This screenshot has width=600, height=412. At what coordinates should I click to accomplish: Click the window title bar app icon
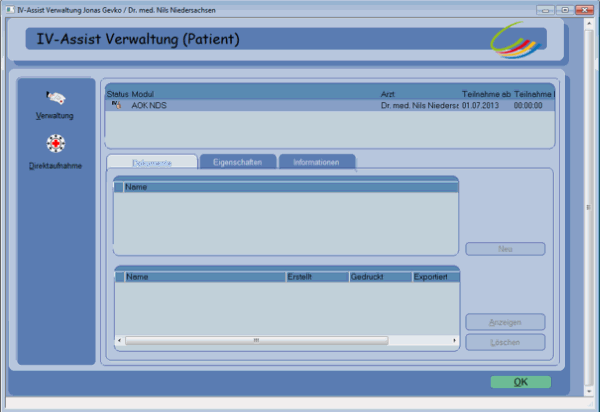(x=9, y=8)
